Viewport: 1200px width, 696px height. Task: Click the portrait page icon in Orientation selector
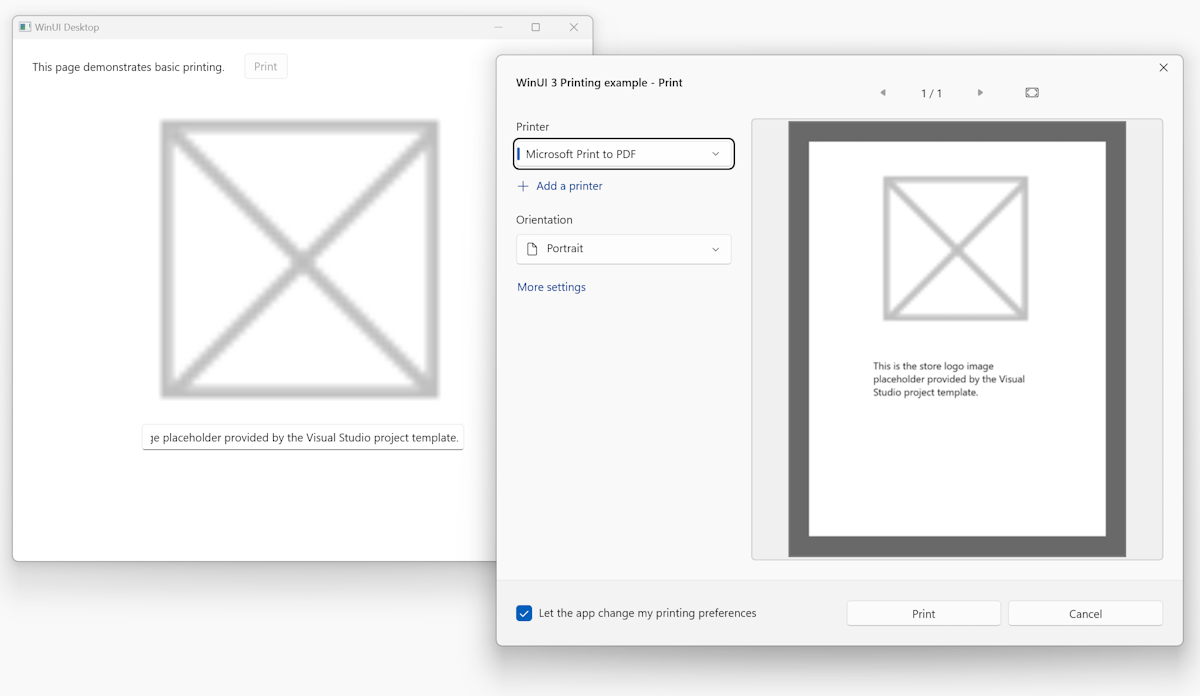coord(532,248)
